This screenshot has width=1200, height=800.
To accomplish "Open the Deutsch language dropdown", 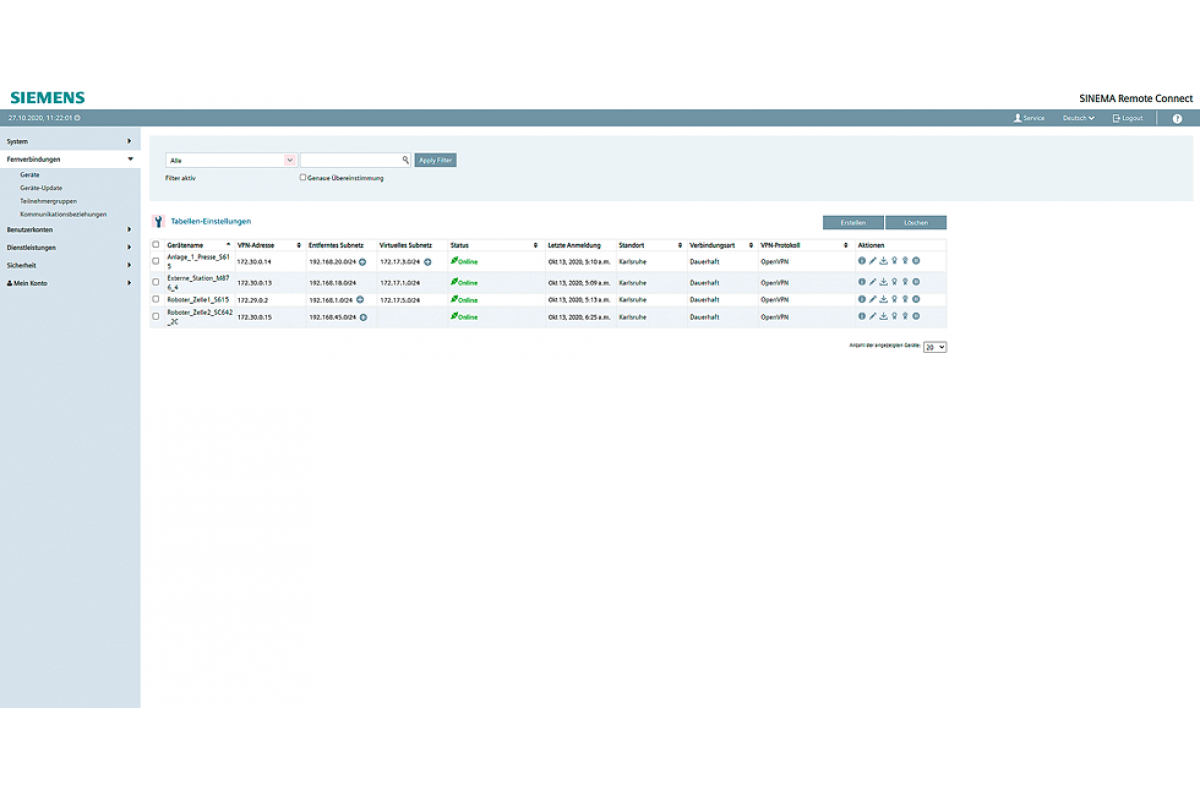I will [x=1078, y=118].
